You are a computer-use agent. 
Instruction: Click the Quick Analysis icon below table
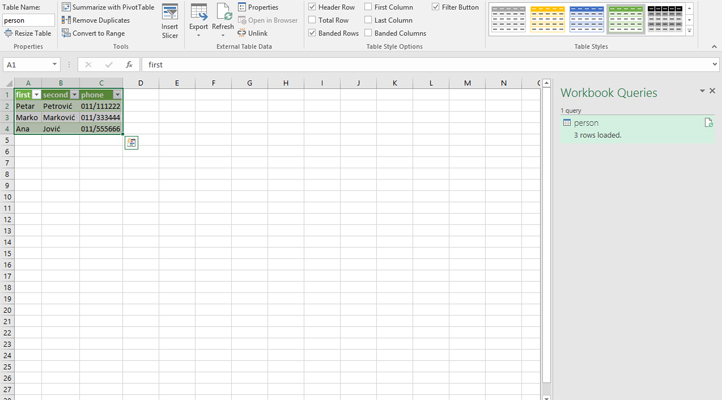point(131,143)
